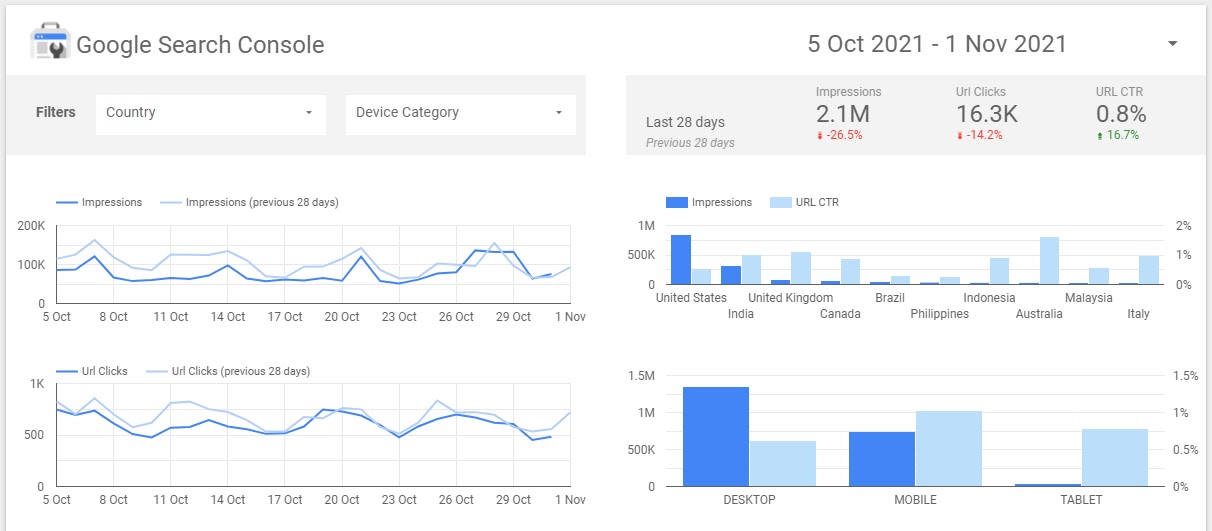Click the DESKTOP URL CTR bar
This screenshot has width=1212, height=531.
783,464
